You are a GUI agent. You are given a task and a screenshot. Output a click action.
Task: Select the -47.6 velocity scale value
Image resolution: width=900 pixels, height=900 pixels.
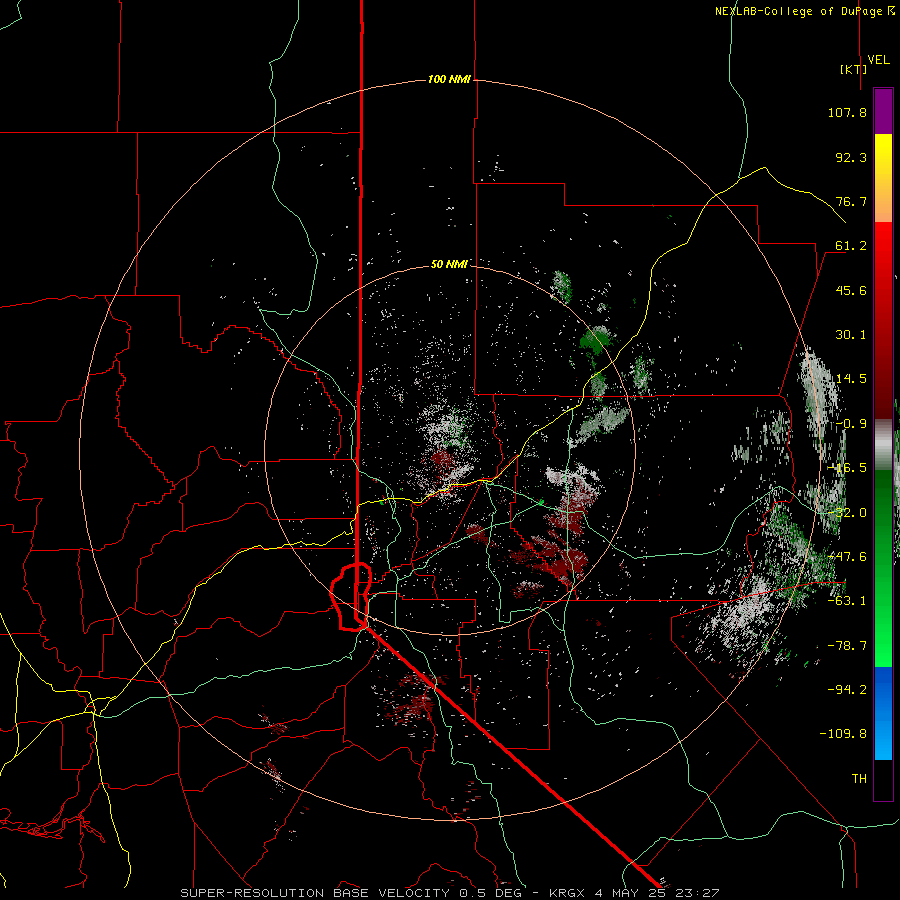847,557
